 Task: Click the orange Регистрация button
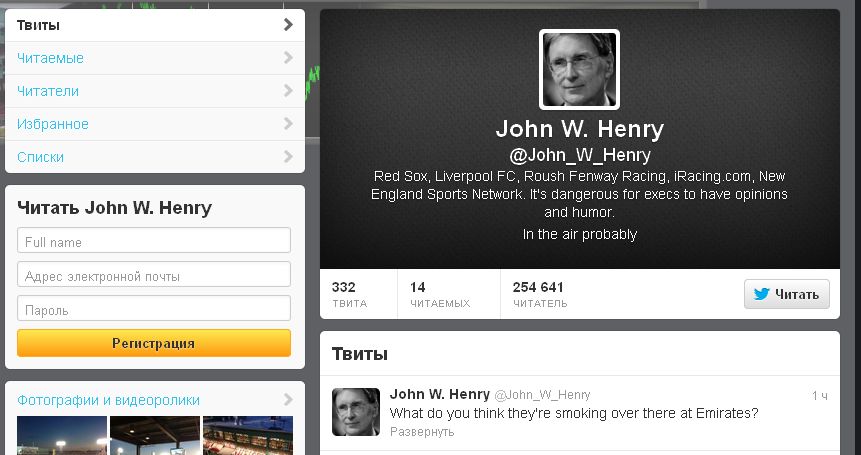[x=154, y=343]
